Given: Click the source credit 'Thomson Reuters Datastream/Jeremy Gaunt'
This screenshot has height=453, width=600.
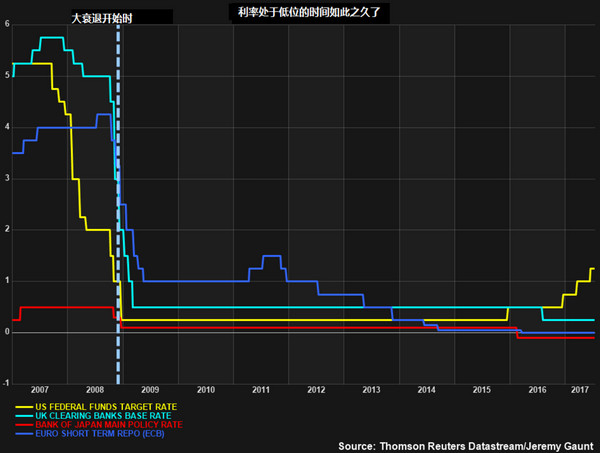Looking at the screenshot, I should 486,446.
